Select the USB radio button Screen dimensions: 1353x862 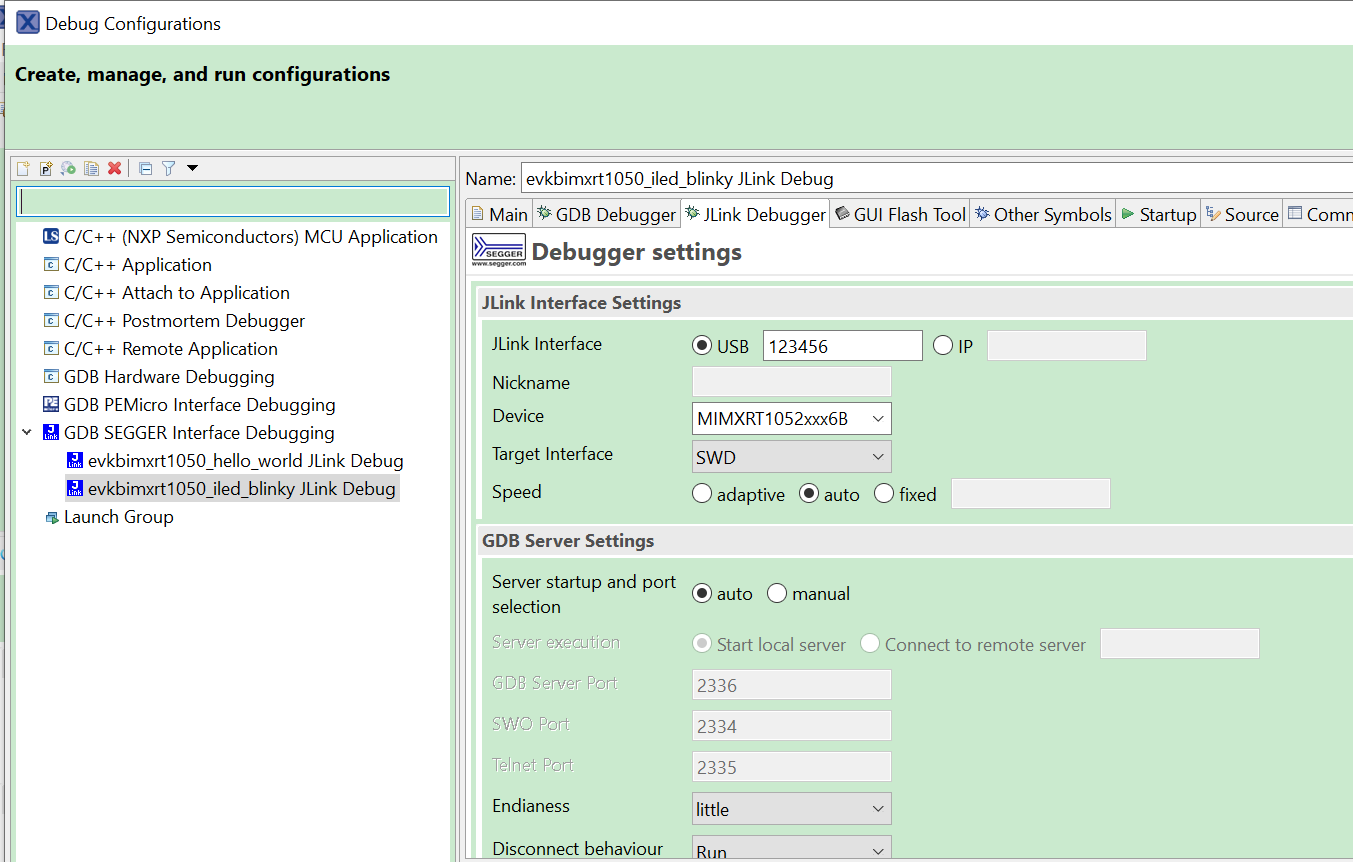click(x=702, y=346)
